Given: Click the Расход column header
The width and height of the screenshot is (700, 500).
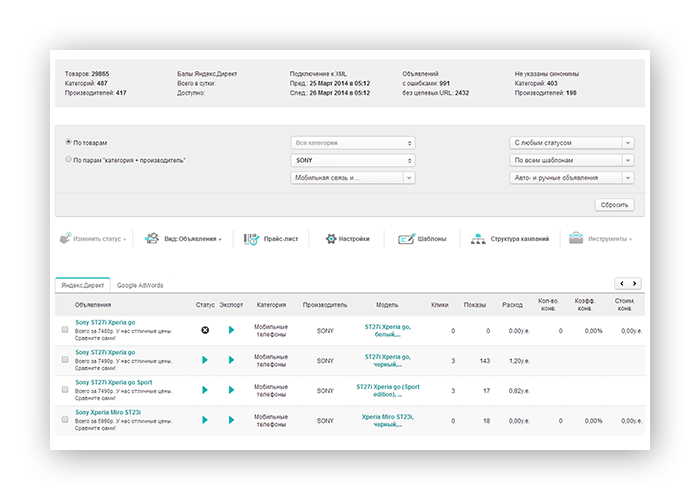Looking at the screenshot, I should (x=512, y=305).
